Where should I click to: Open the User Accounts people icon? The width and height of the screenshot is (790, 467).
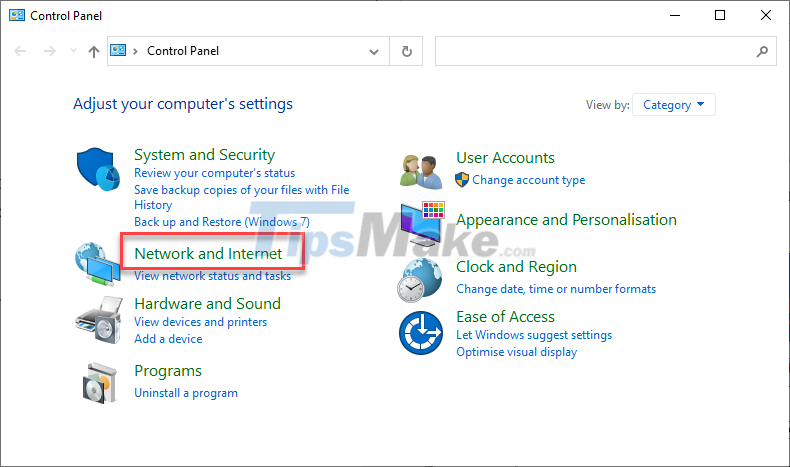tap(421, 172)
